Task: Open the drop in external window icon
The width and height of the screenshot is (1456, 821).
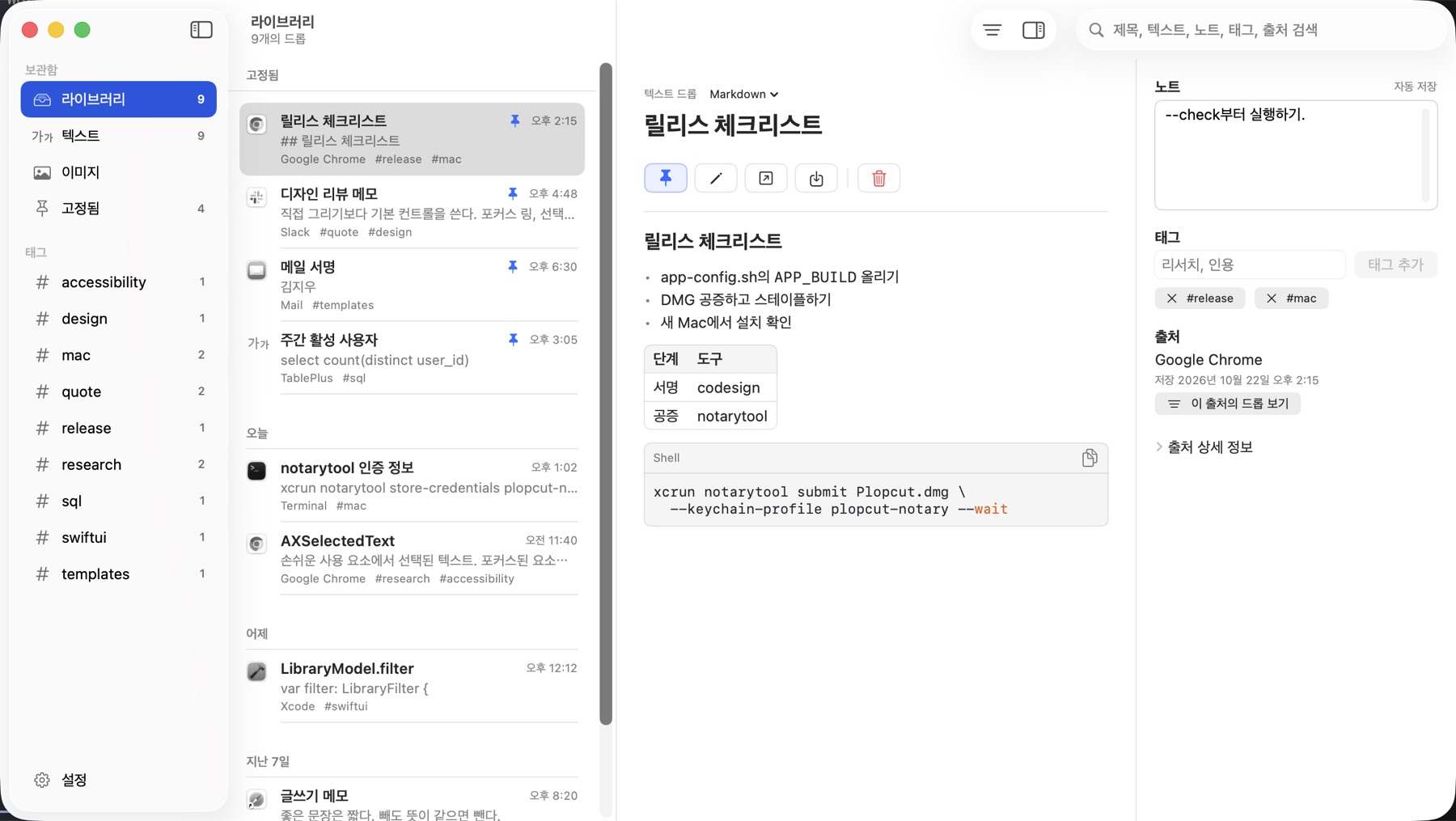Action: [x=766, y=178]
